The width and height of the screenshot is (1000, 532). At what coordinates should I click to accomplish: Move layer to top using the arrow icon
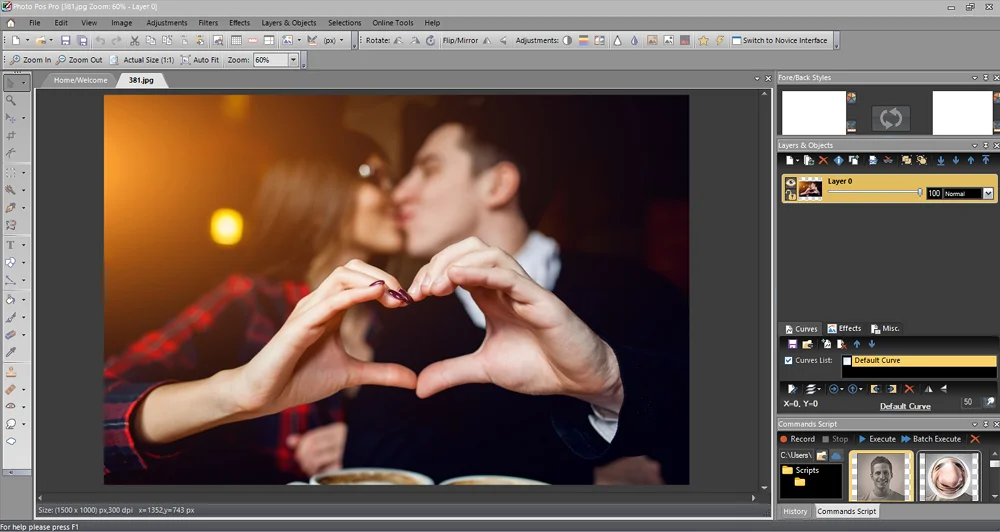(985, 160)
